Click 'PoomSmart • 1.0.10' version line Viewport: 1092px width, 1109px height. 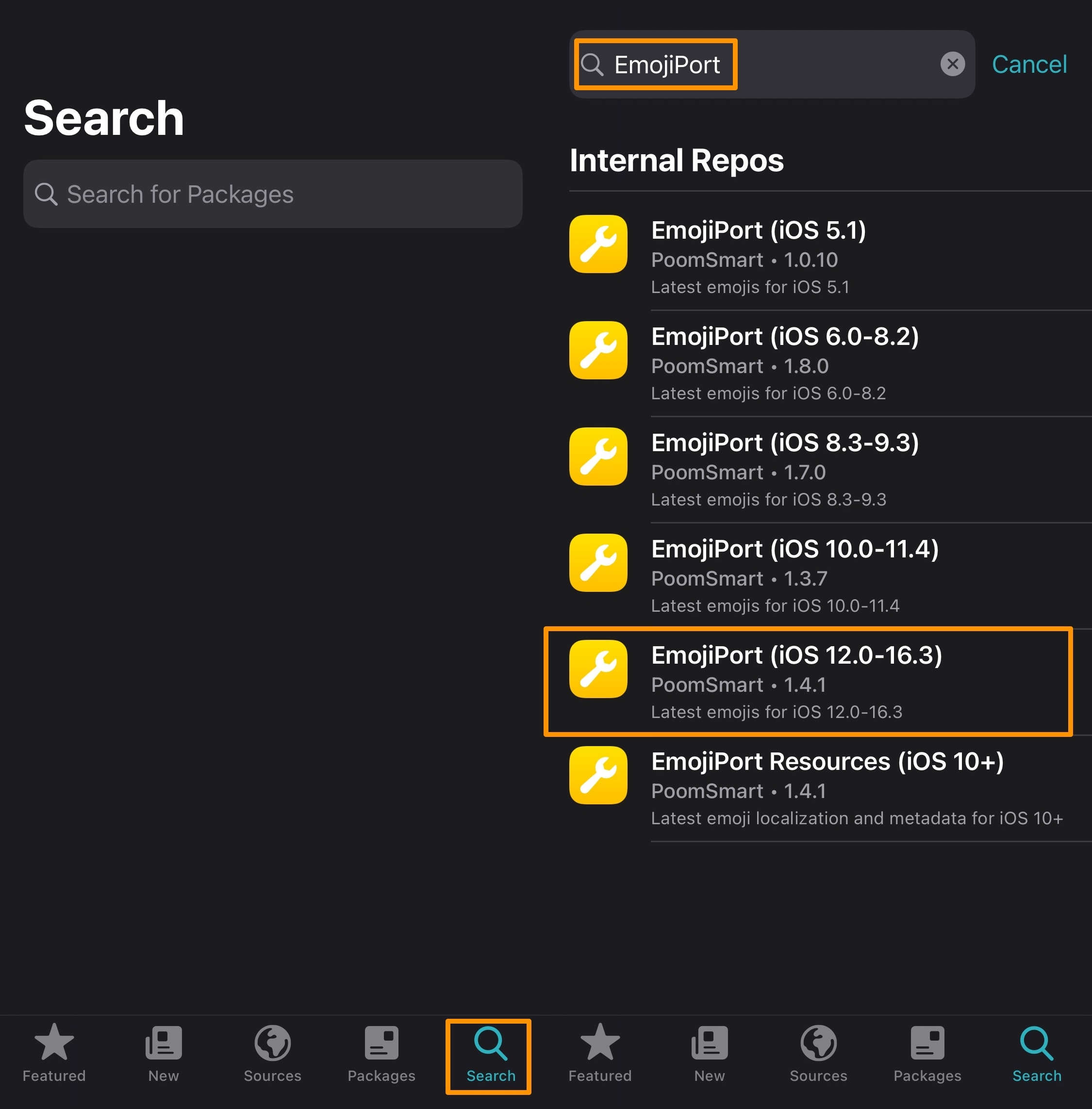[745, 260]
